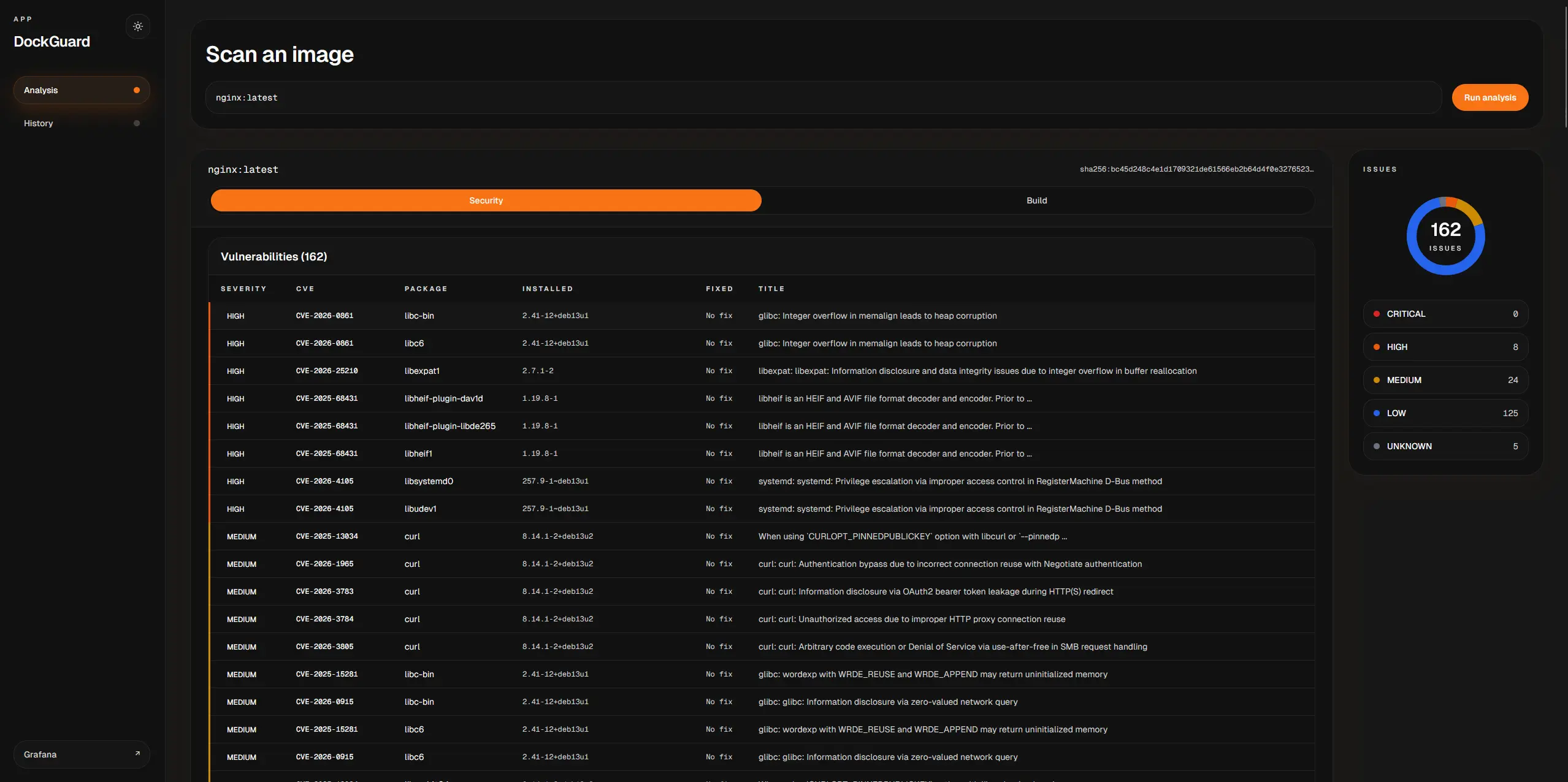The image size is (1568, 782).
Task: Toggle the light/dark theme sun icon
Action: click(x=138, y=26)
